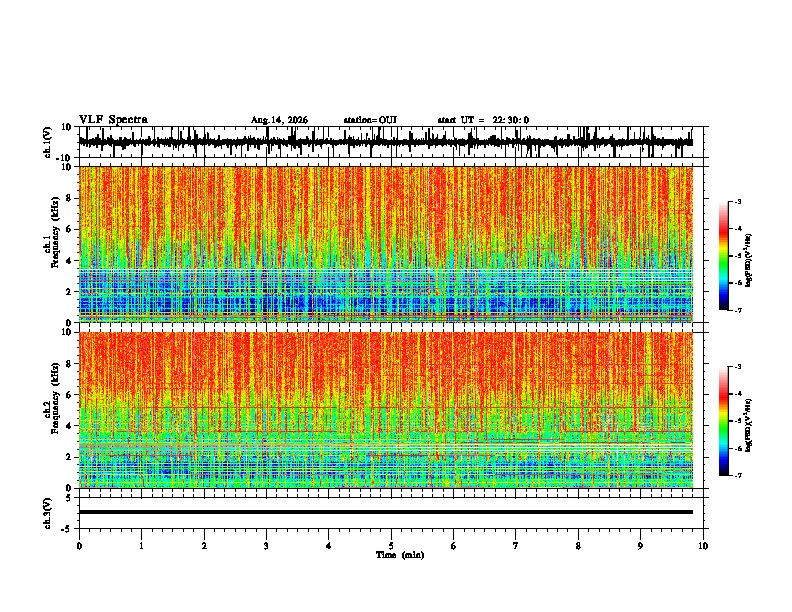The width and height of the screenshot is (792, 612).
Task: Click time axis tick label '10'
Action: pyautogui.click(x=703, y=546)
